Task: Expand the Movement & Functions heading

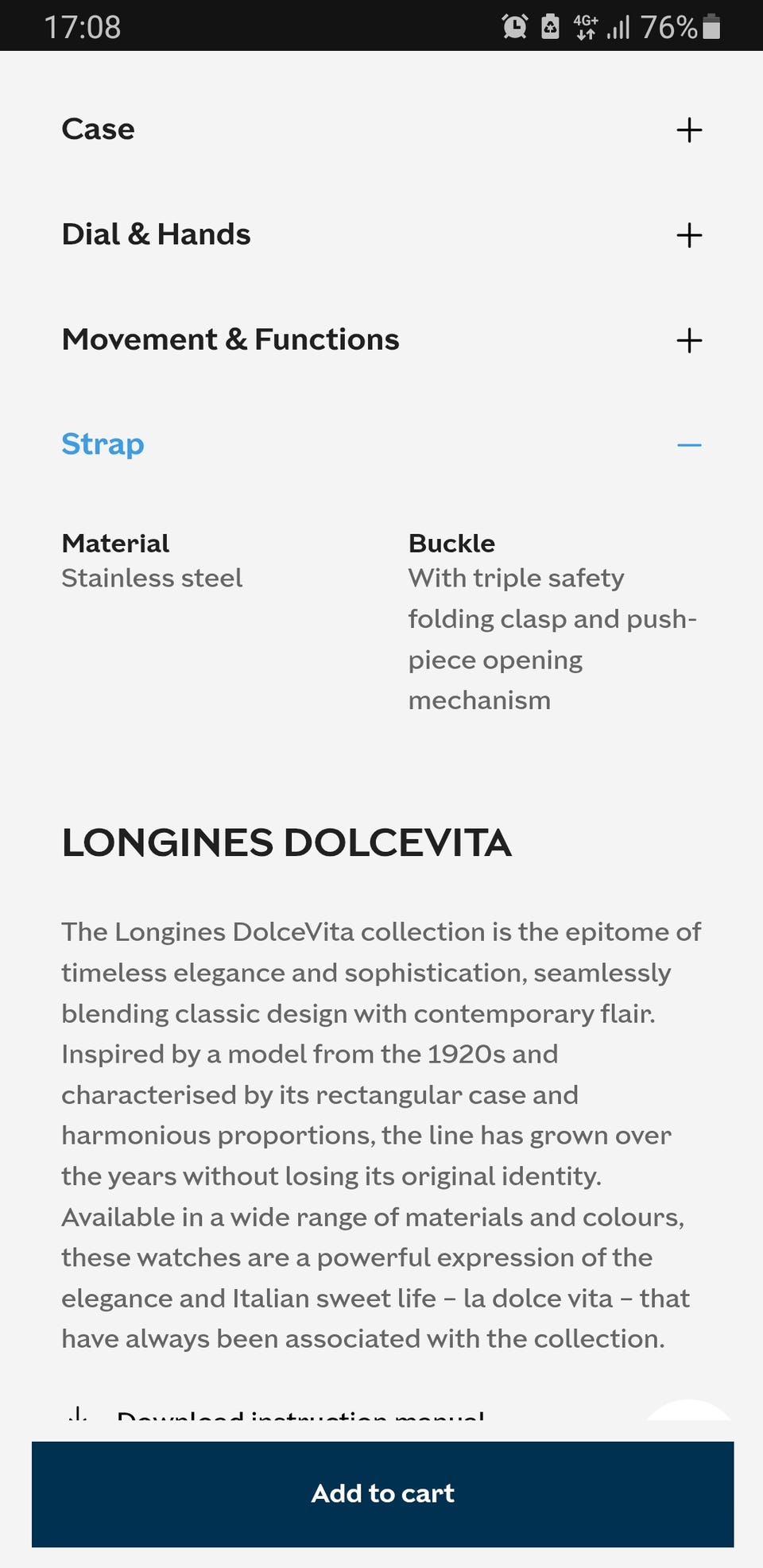Action: click(x=230, y=339)
